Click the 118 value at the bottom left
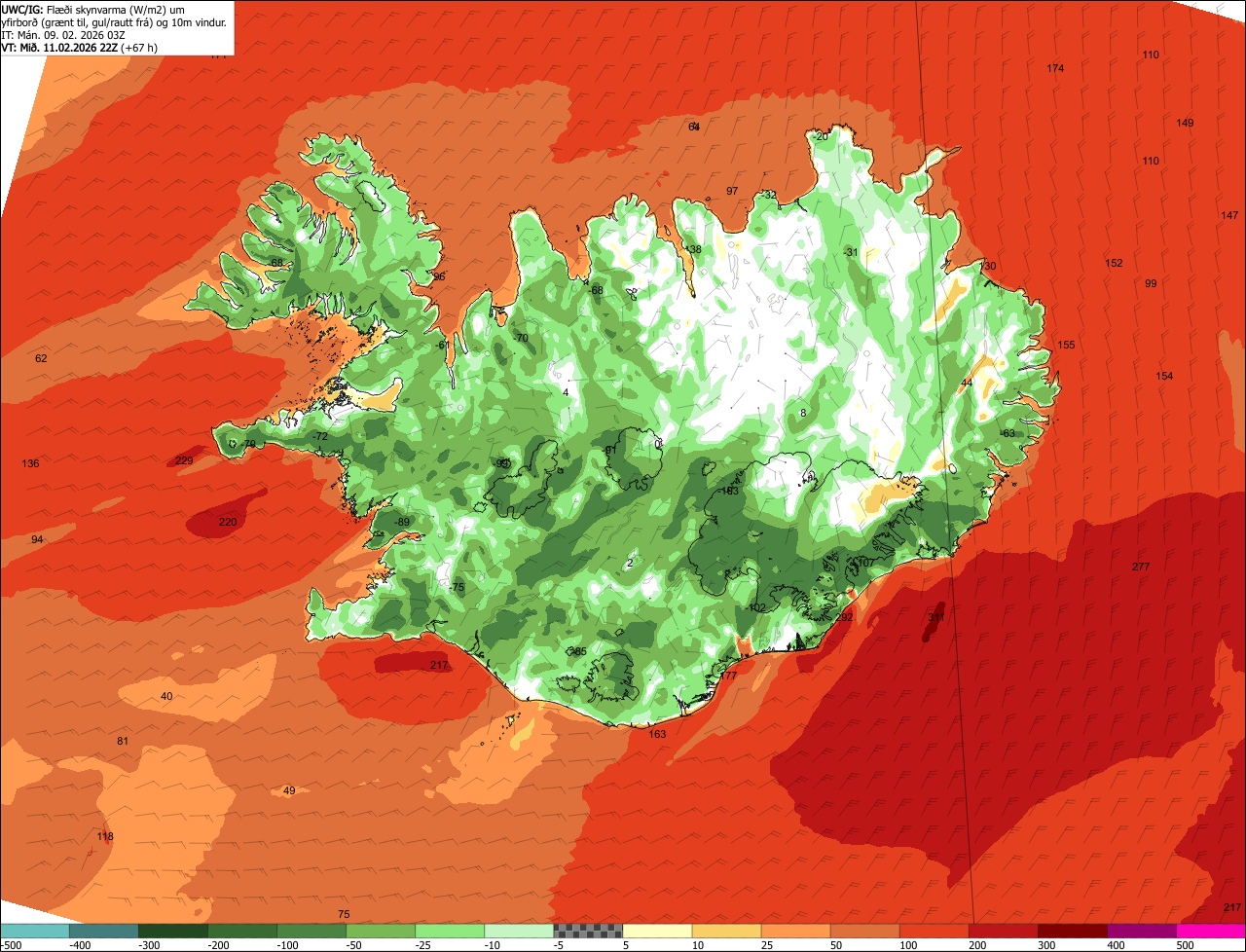 tap(105, 836)
